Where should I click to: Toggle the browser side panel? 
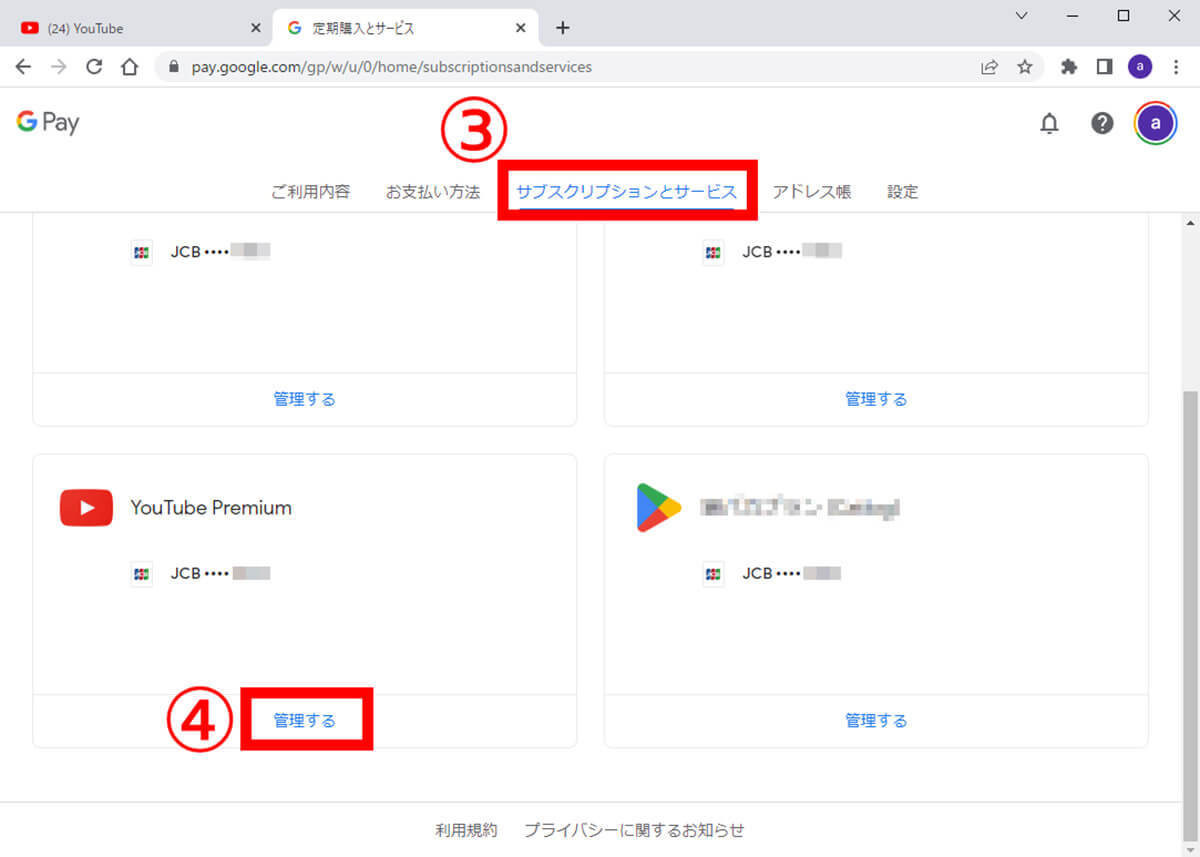(1104, 67)
